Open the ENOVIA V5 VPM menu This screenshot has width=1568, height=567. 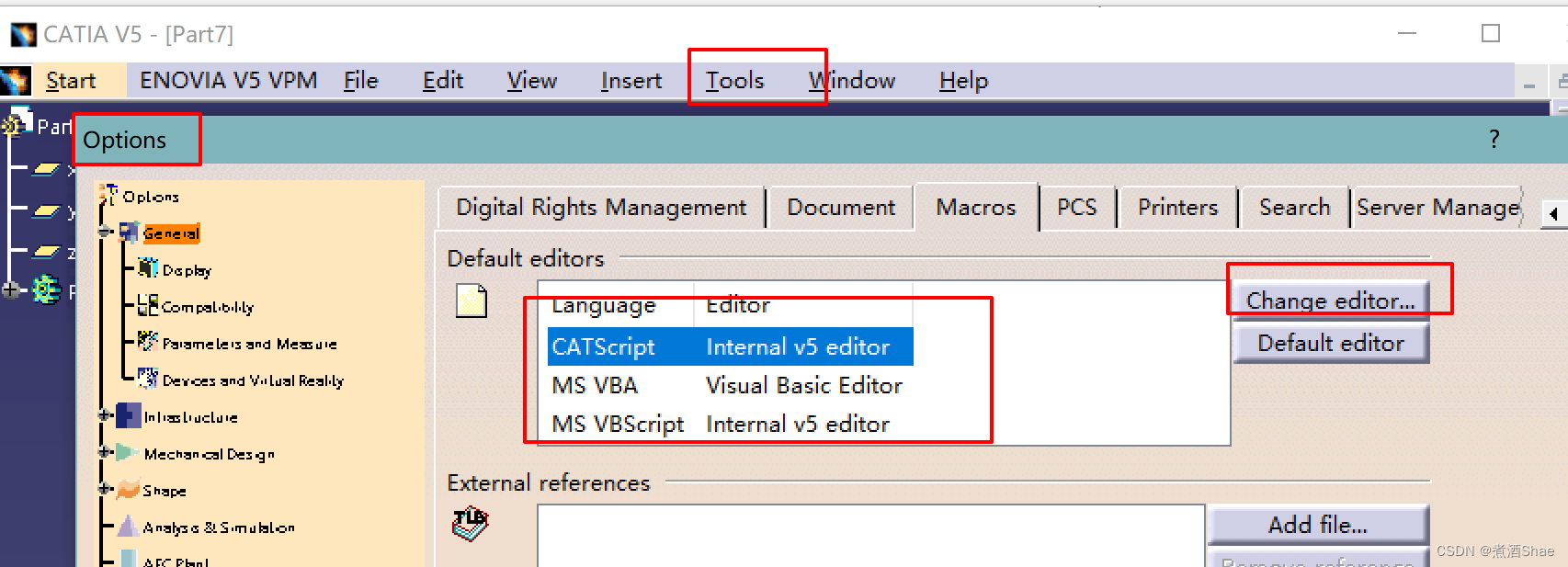pyautogui.click(x=228, y=81)
